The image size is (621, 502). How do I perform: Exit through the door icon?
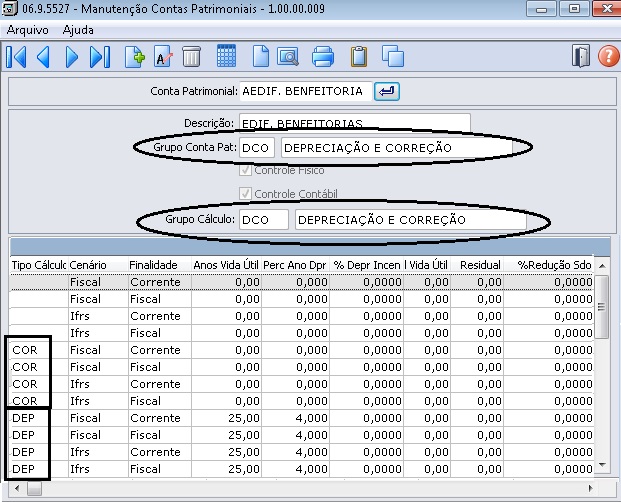[581, 56]
